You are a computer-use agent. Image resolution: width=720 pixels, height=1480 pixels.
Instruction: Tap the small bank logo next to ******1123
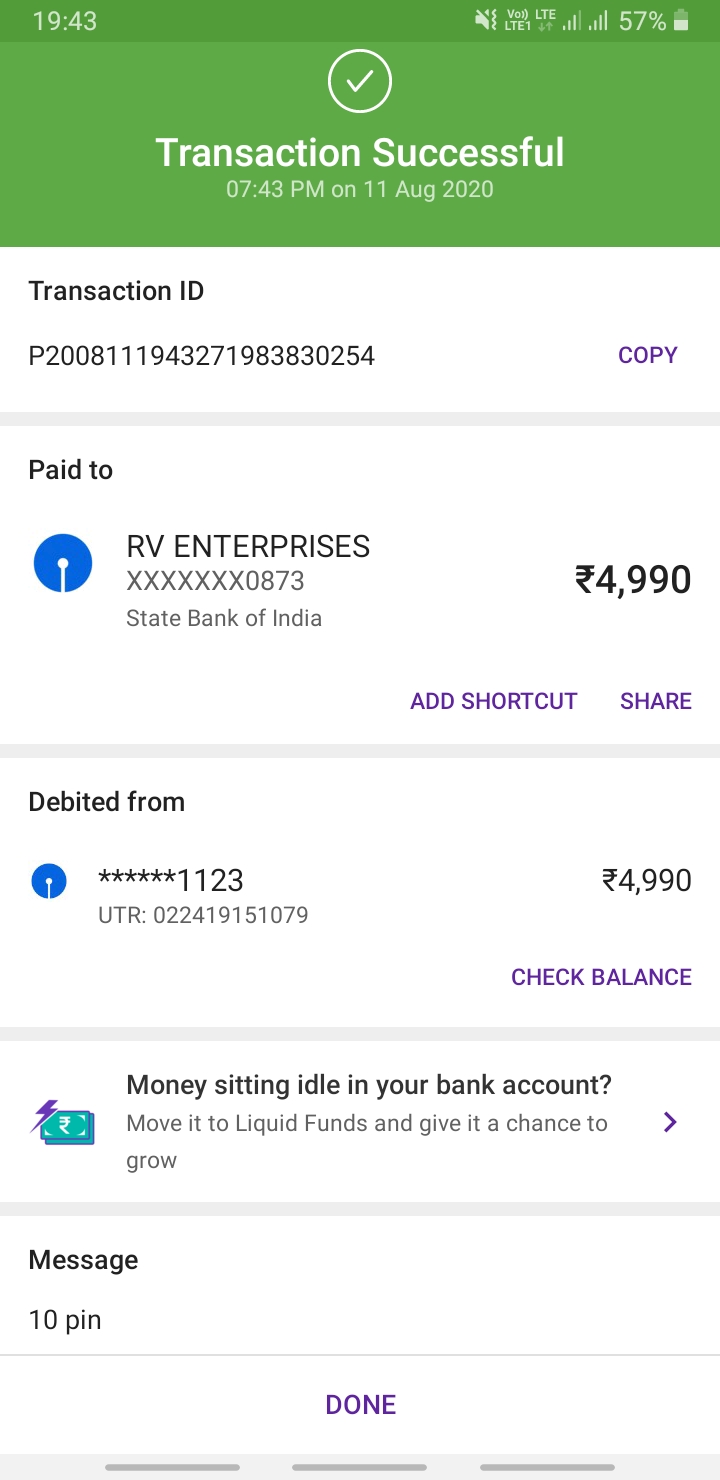point(49,881)
